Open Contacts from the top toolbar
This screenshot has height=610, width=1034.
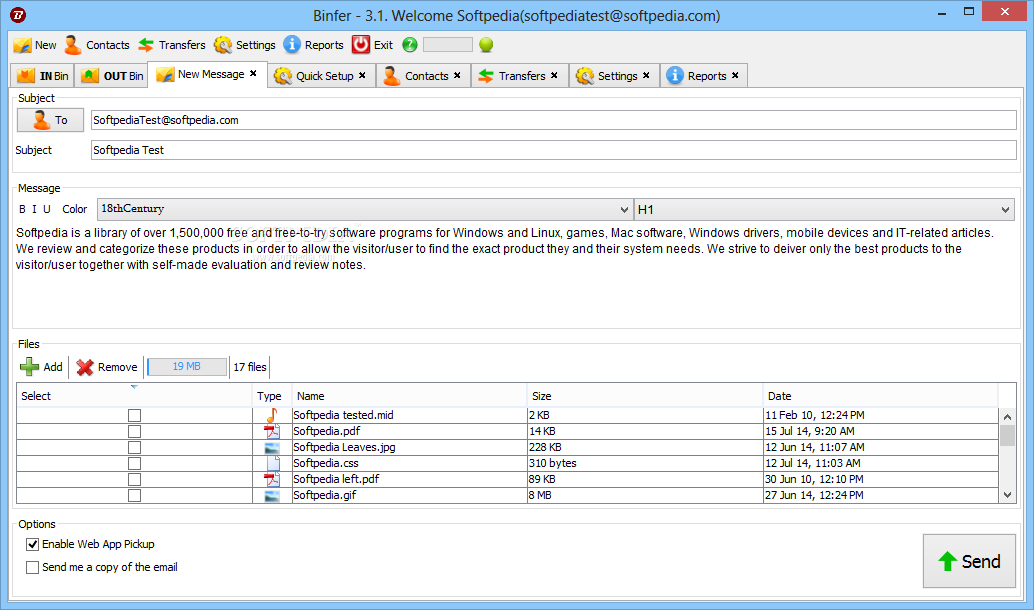point(98,45)
